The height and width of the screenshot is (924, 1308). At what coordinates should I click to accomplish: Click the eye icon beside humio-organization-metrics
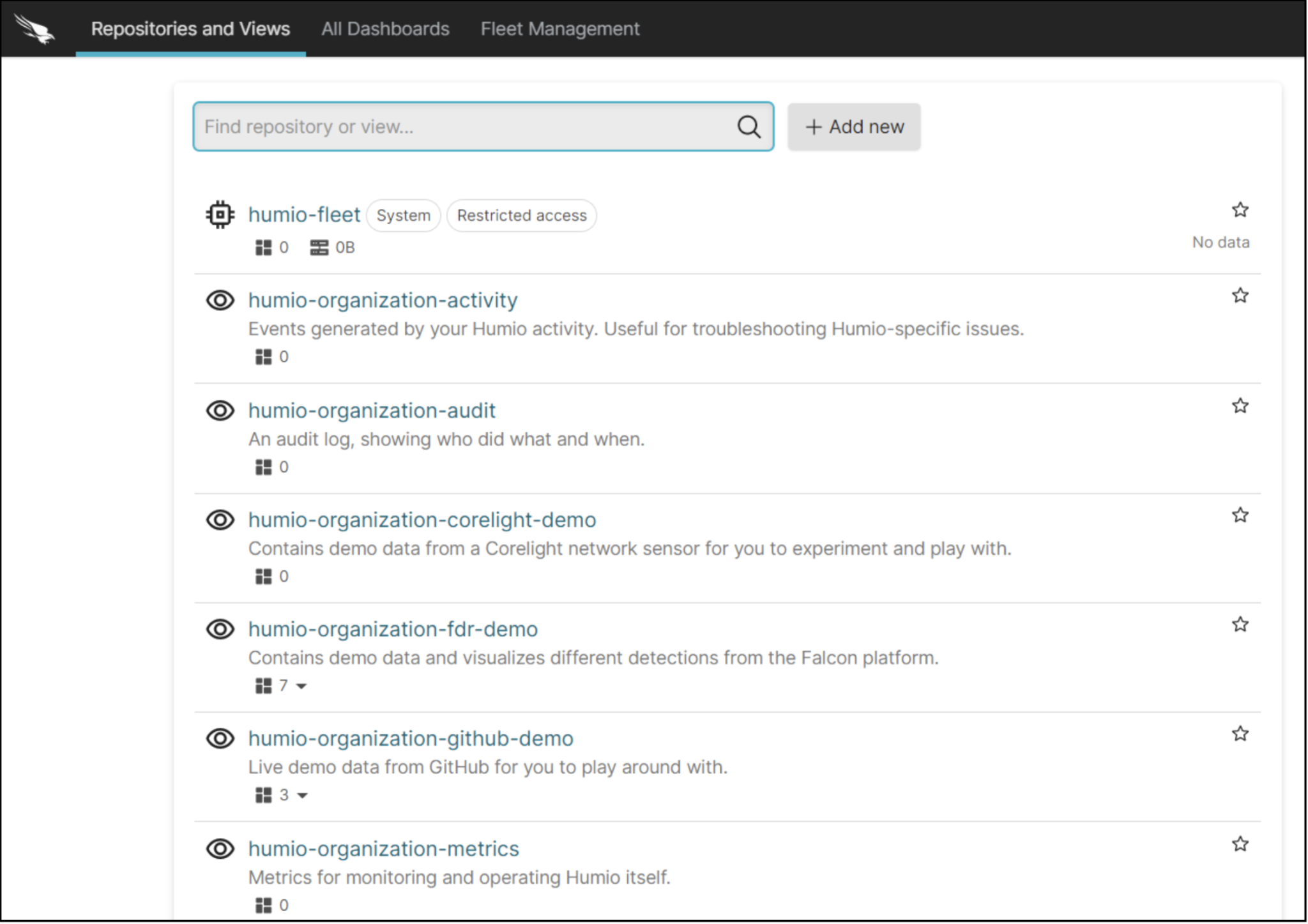[220, 849]
